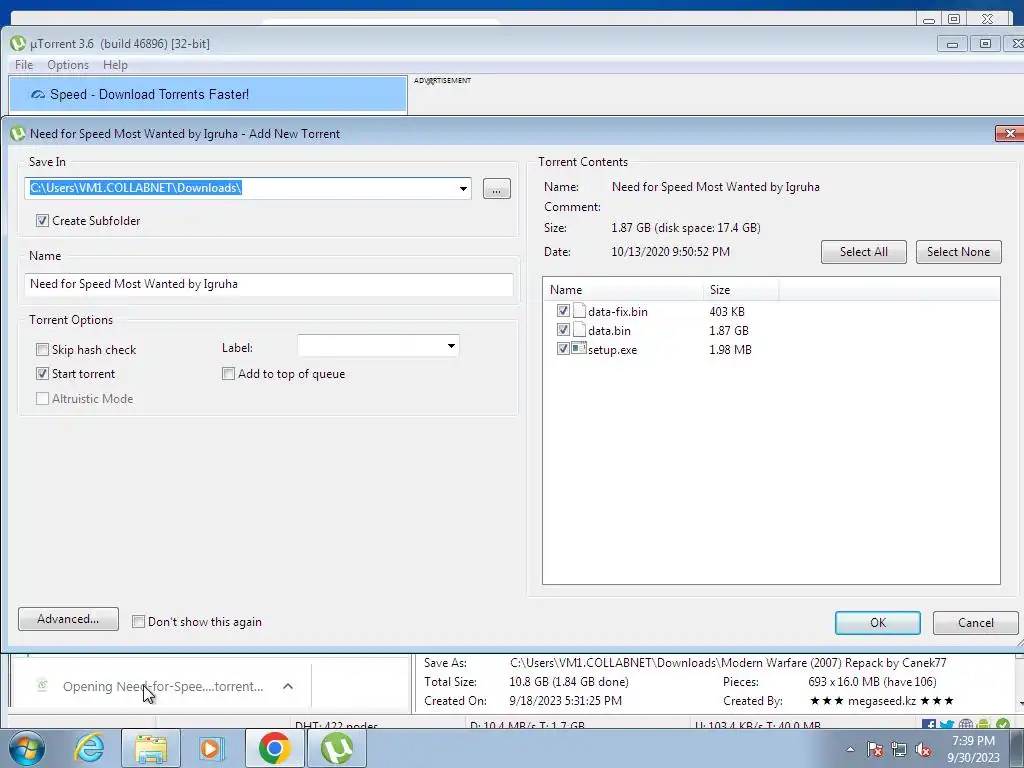Select the data.bin file name
This screenshot has height=768, width=1024.
(x=609, y=330)
